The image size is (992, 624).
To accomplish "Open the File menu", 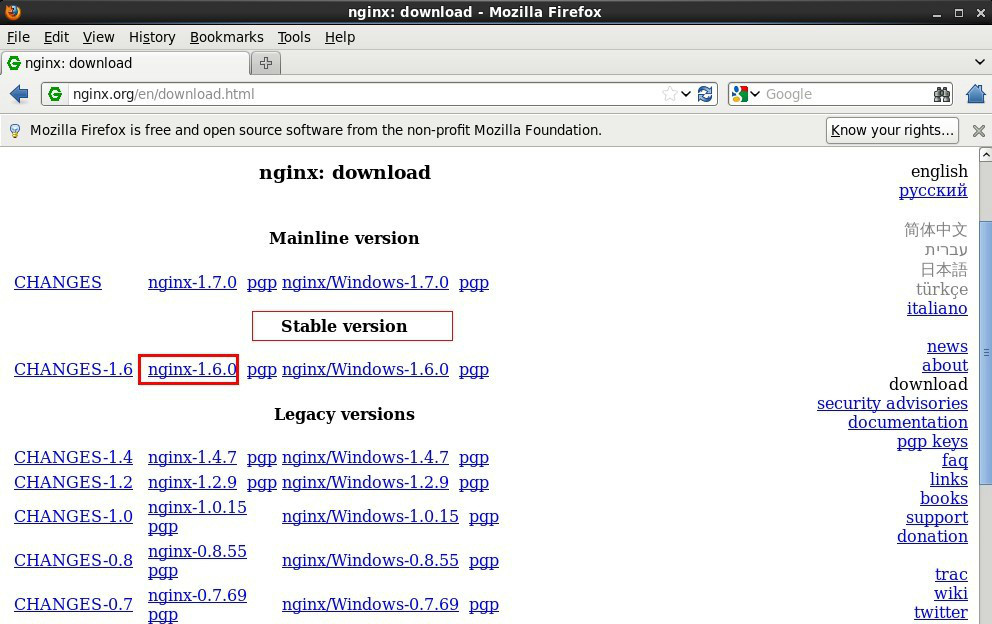I will [x=18, y=37].
